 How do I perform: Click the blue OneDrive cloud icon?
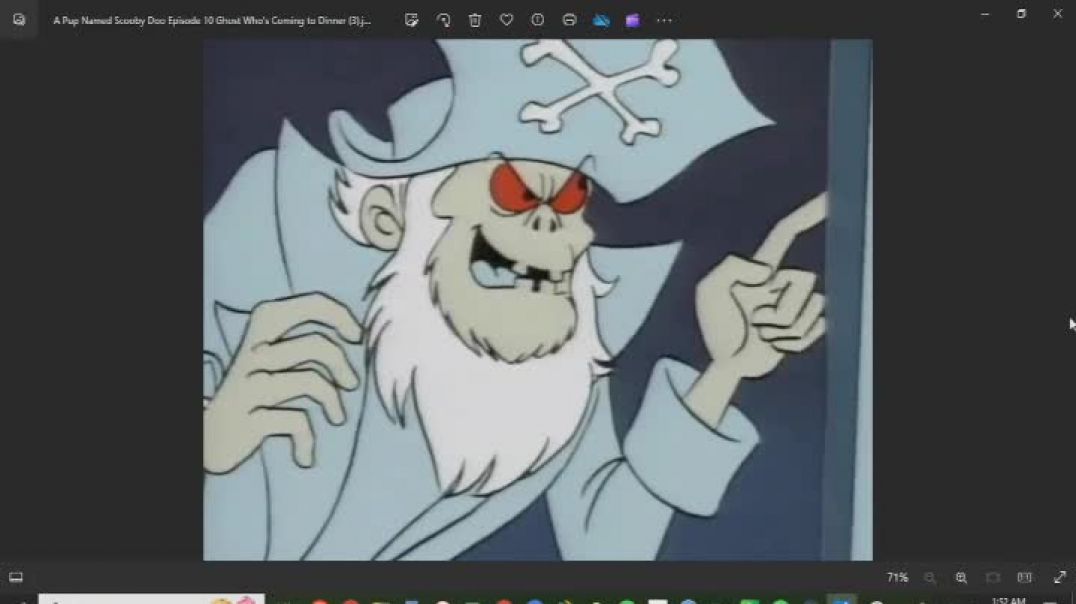(x=601, y=20)
